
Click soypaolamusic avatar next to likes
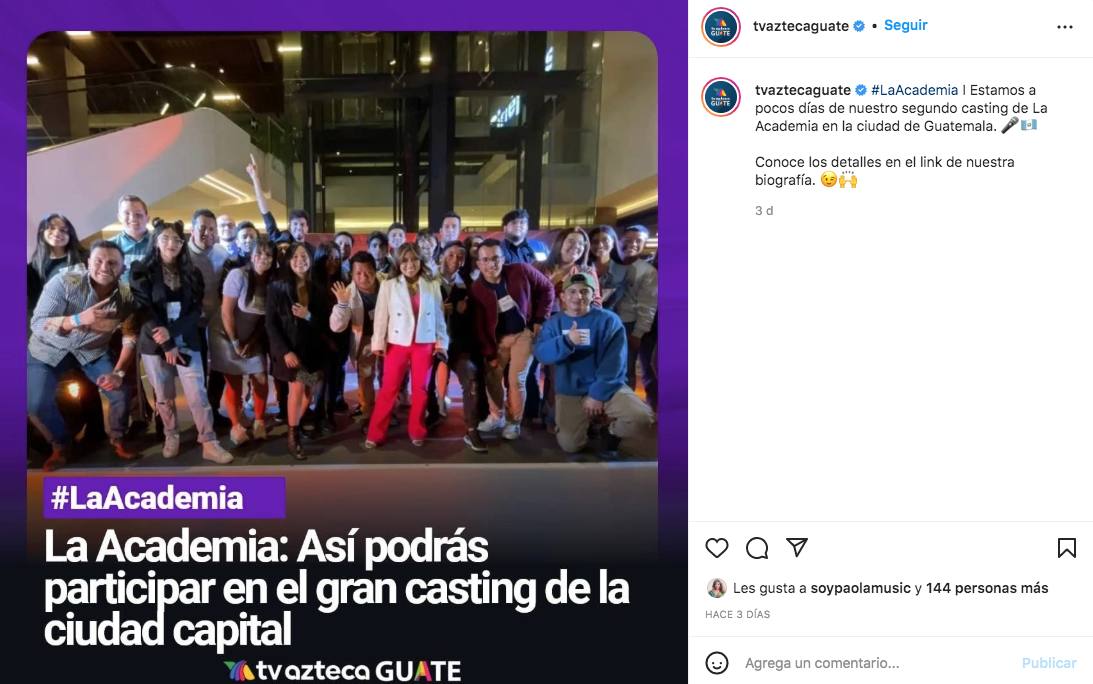717,588
